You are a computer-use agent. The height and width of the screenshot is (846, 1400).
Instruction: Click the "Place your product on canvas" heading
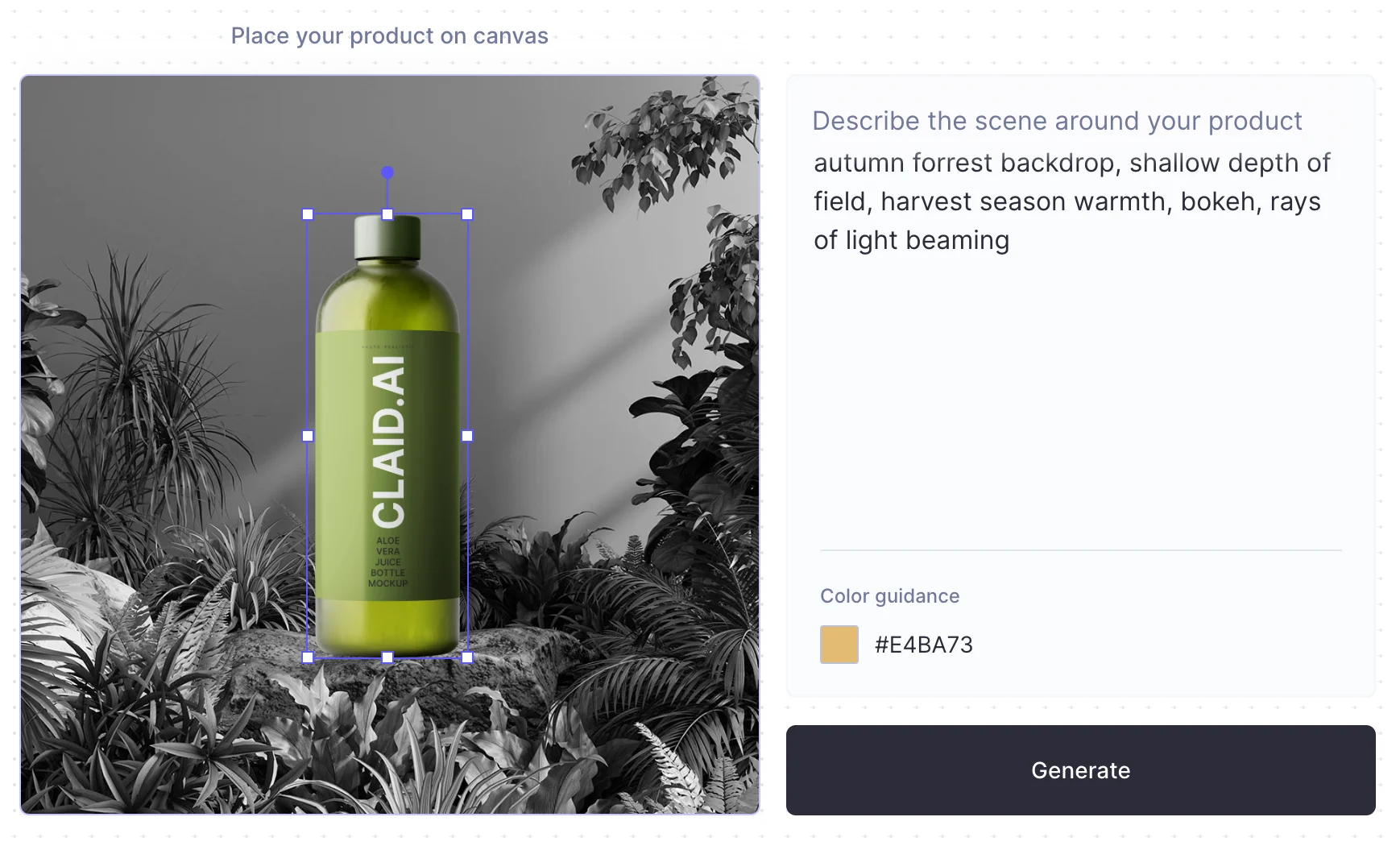click(389, 36)
